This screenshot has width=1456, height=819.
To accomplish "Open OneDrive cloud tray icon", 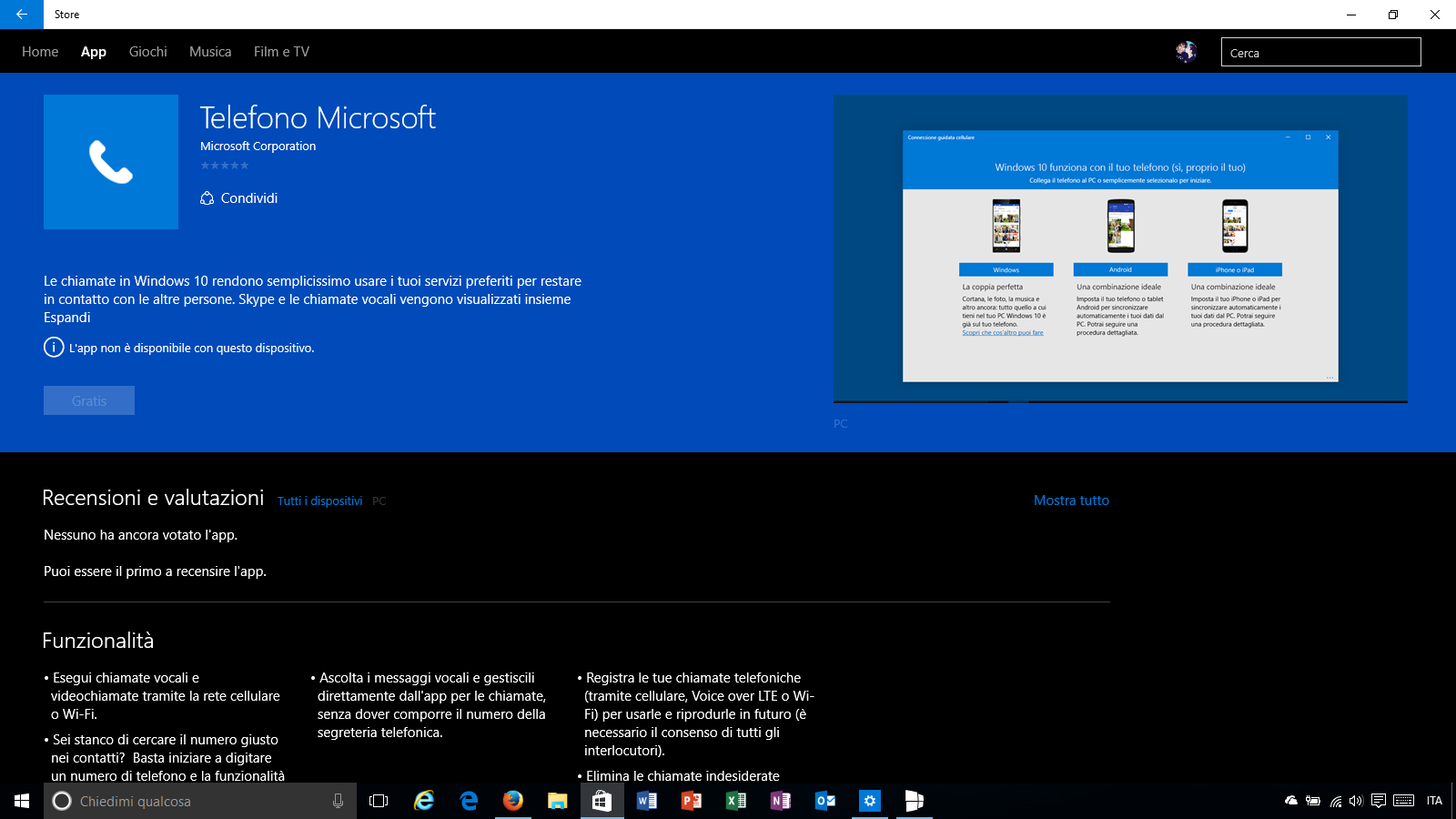I will click(x=1290, y=801).
